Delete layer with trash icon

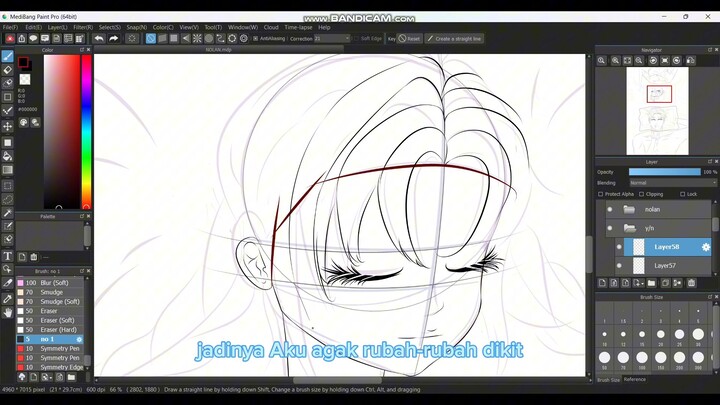point(691,283)
